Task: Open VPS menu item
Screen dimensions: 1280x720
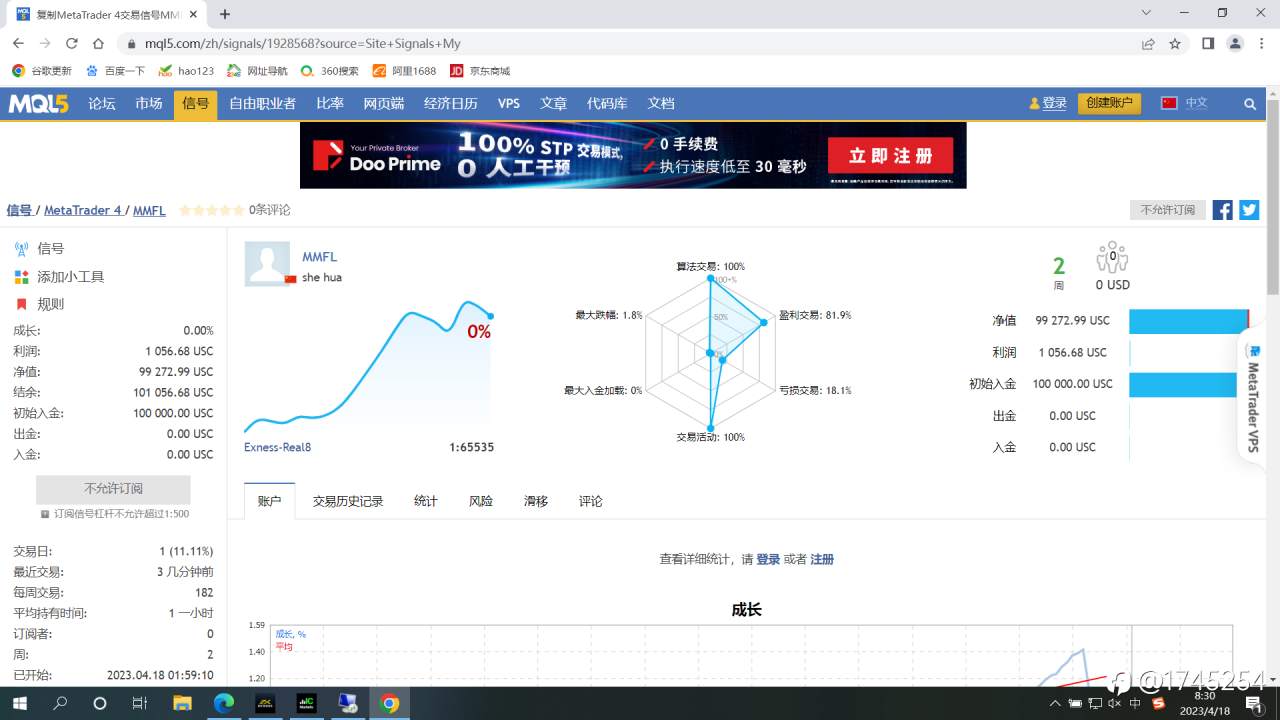Action: [x=509, y=103]
